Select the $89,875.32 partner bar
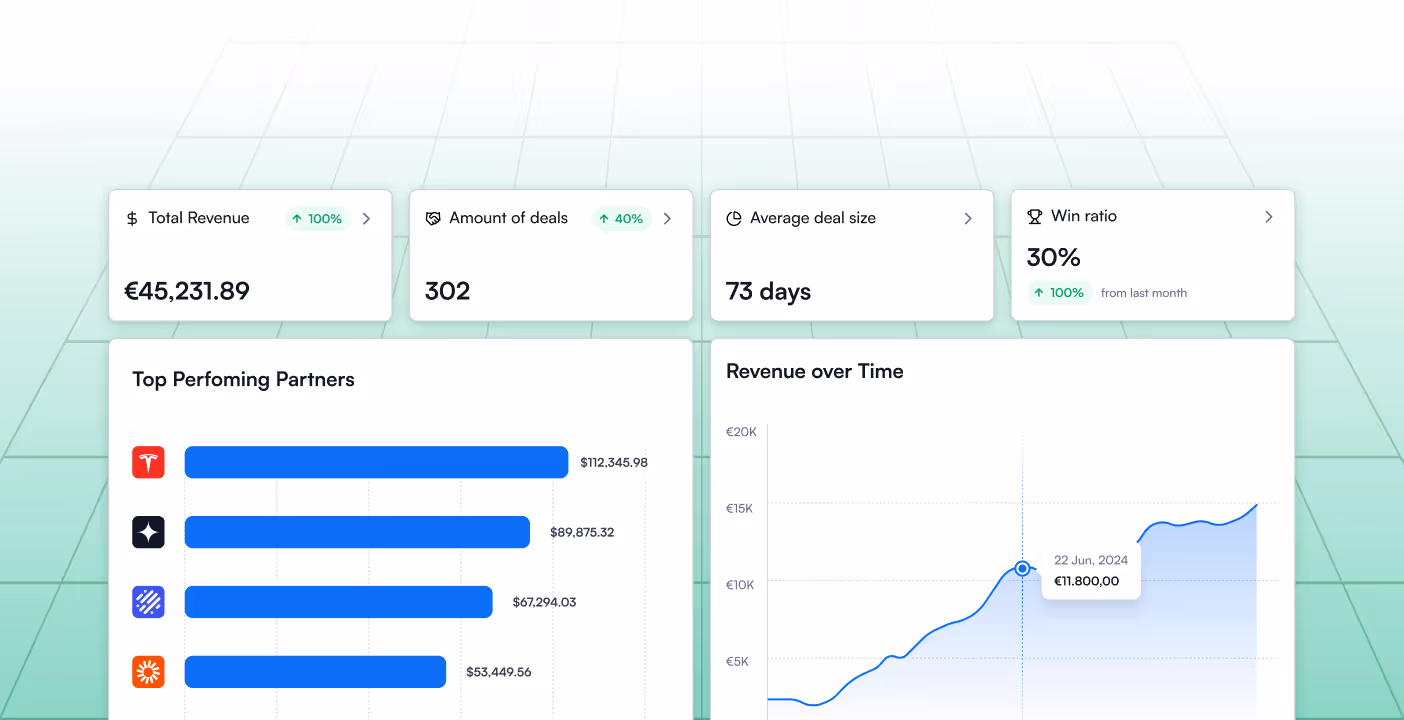The height and width of the screenshot is (720, 1404). [357, 532]
